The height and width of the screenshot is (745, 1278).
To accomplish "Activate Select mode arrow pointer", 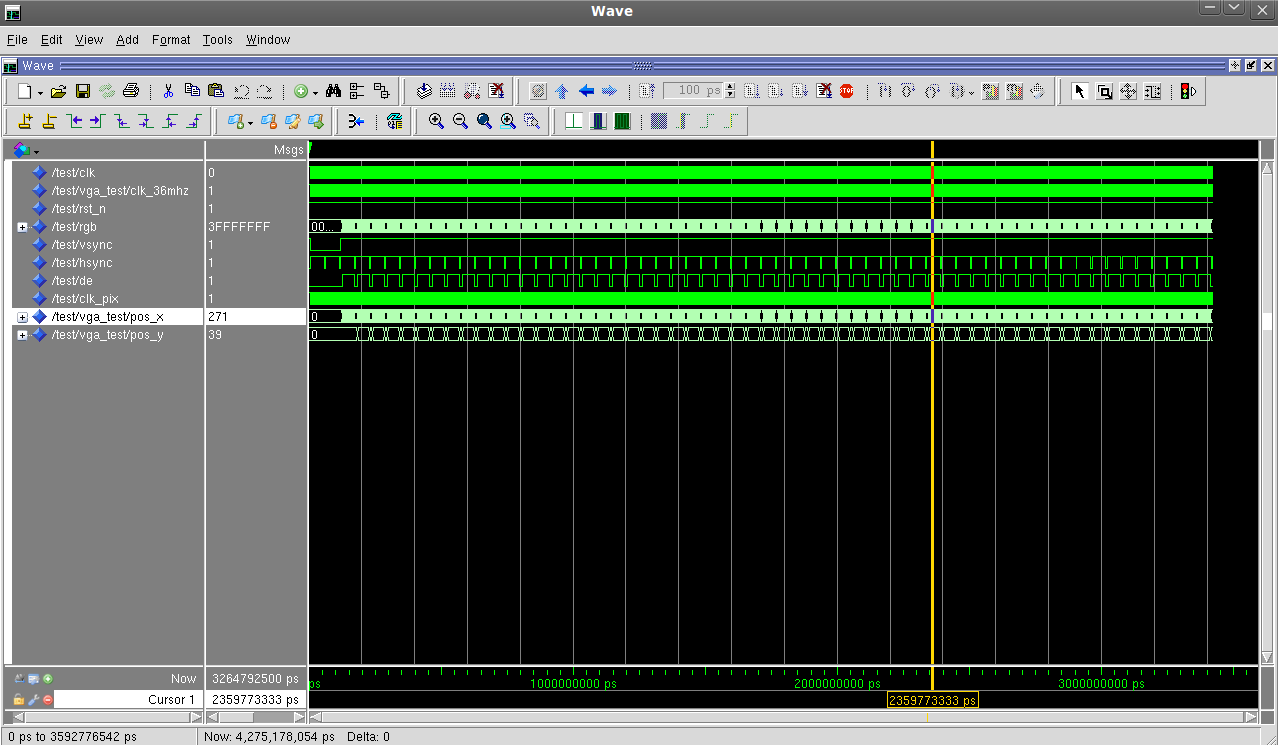I will pyautogui.click(x=1080, y=91).
